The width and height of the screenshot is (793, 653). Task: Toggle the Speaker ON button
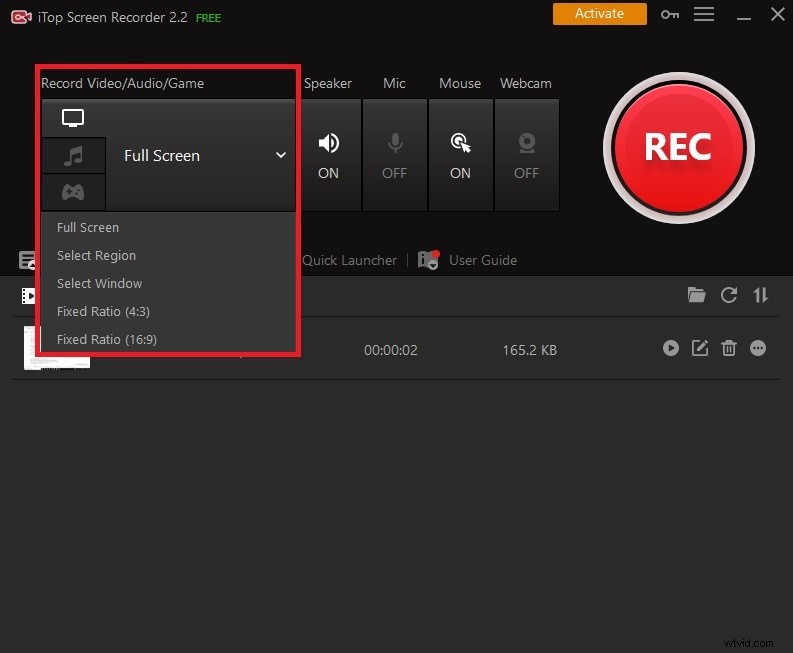pos(331,155)
